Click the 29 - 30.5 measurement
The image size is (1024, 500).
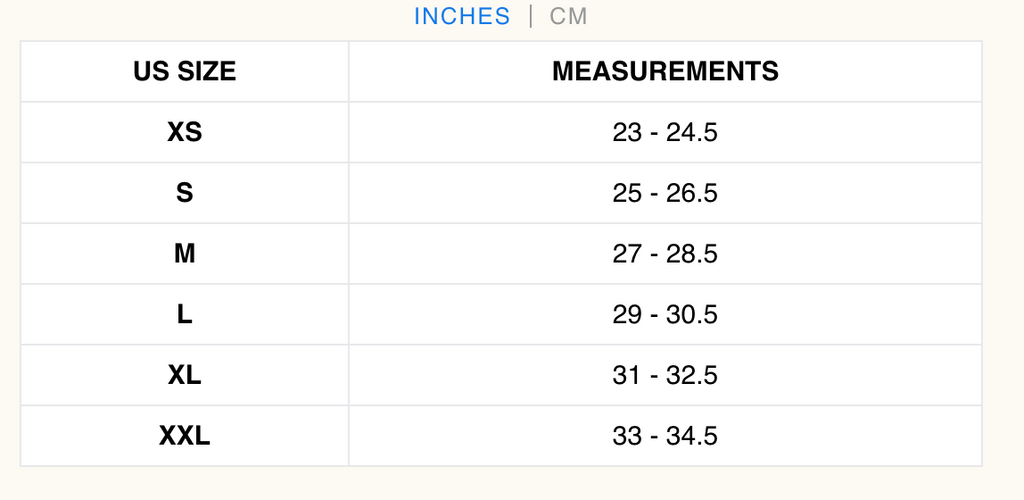(x=665, y=315)
